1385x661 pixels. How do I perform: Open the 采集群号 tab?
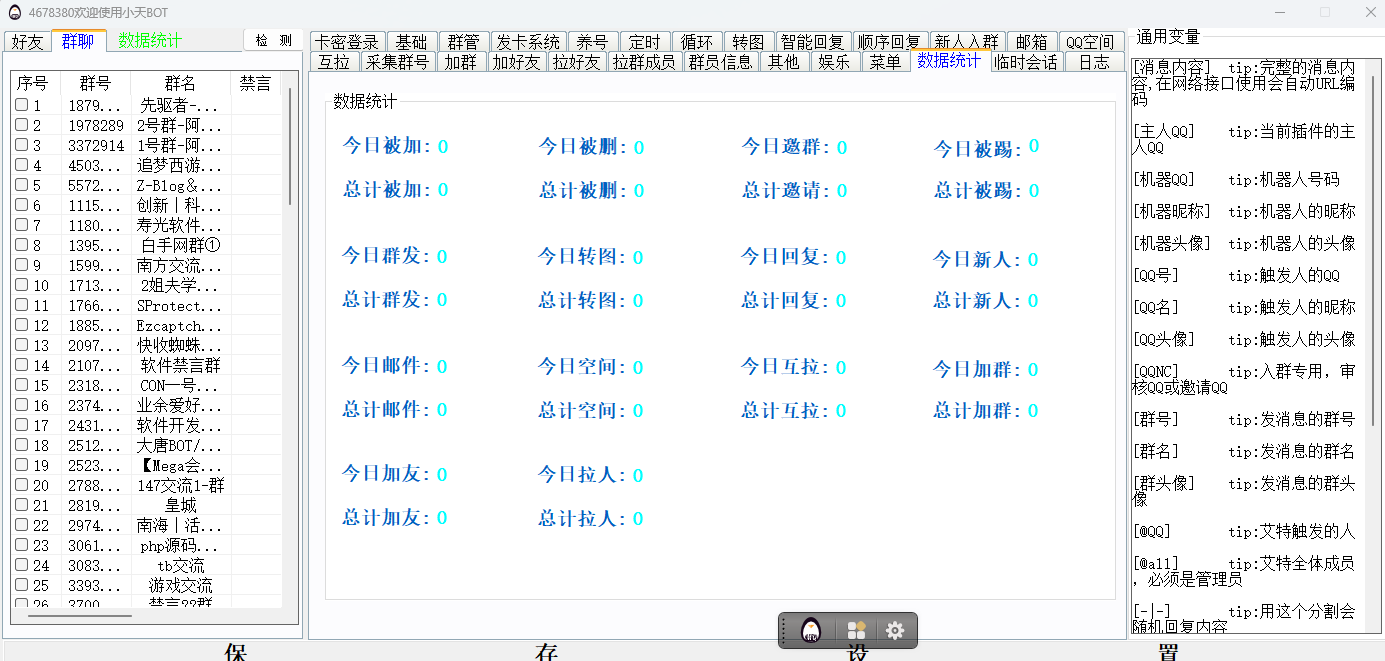click(x=397, y=62)
